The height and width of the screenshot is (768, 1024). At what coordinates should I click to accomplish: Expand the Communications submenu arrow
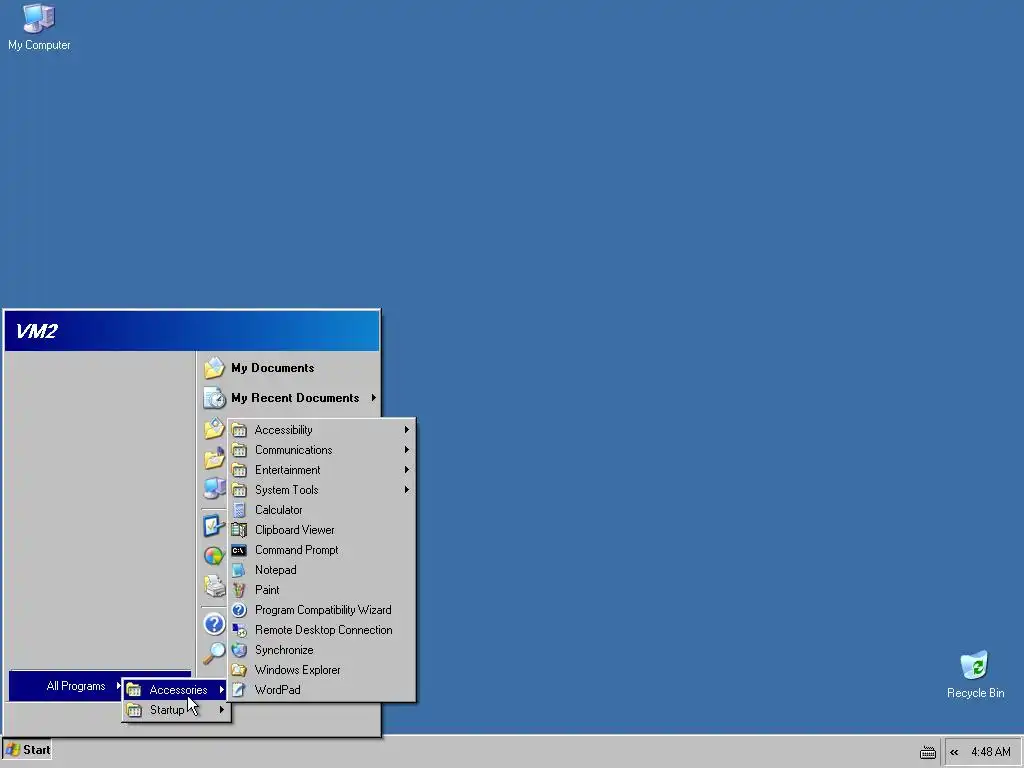coord(406,450)
